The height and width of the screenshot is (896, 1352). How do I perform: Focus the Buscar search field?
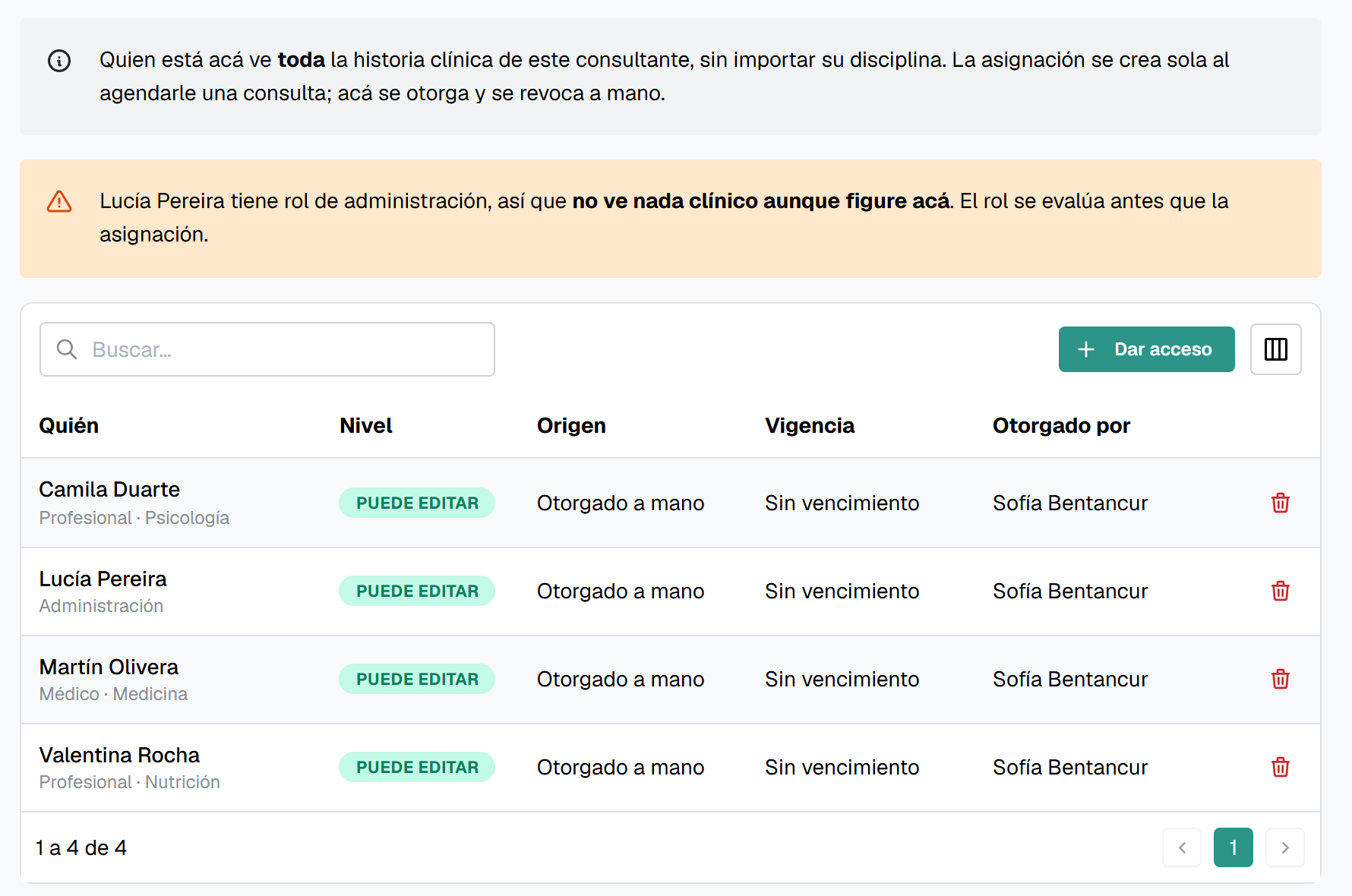click(x=267, y=349)
